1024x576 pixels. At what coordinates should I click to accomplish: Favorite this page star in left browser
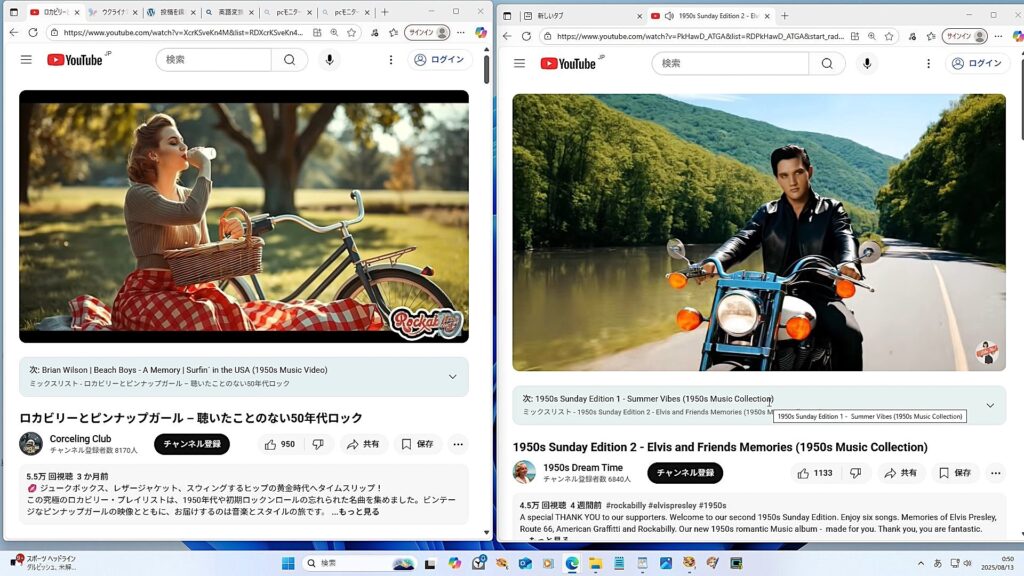coord(351,32)
